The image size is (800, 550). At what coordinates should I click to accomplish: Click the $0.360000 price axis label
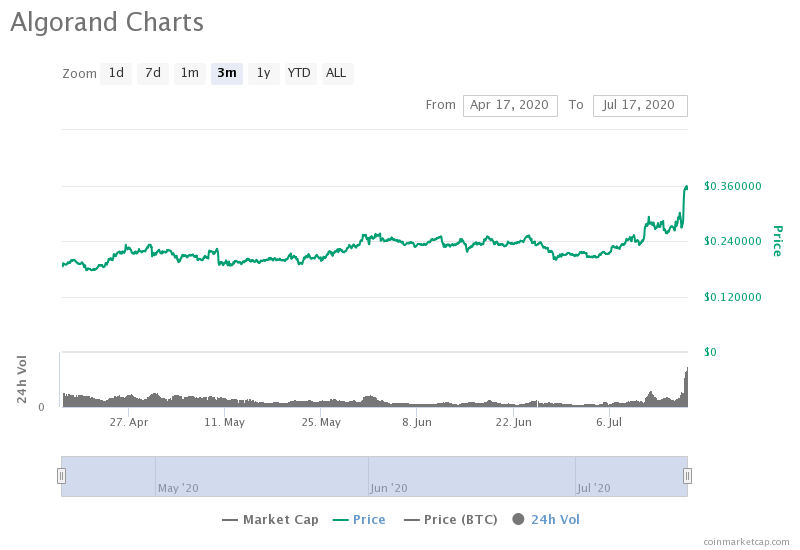pyautogui.click(x=733, y=186)
